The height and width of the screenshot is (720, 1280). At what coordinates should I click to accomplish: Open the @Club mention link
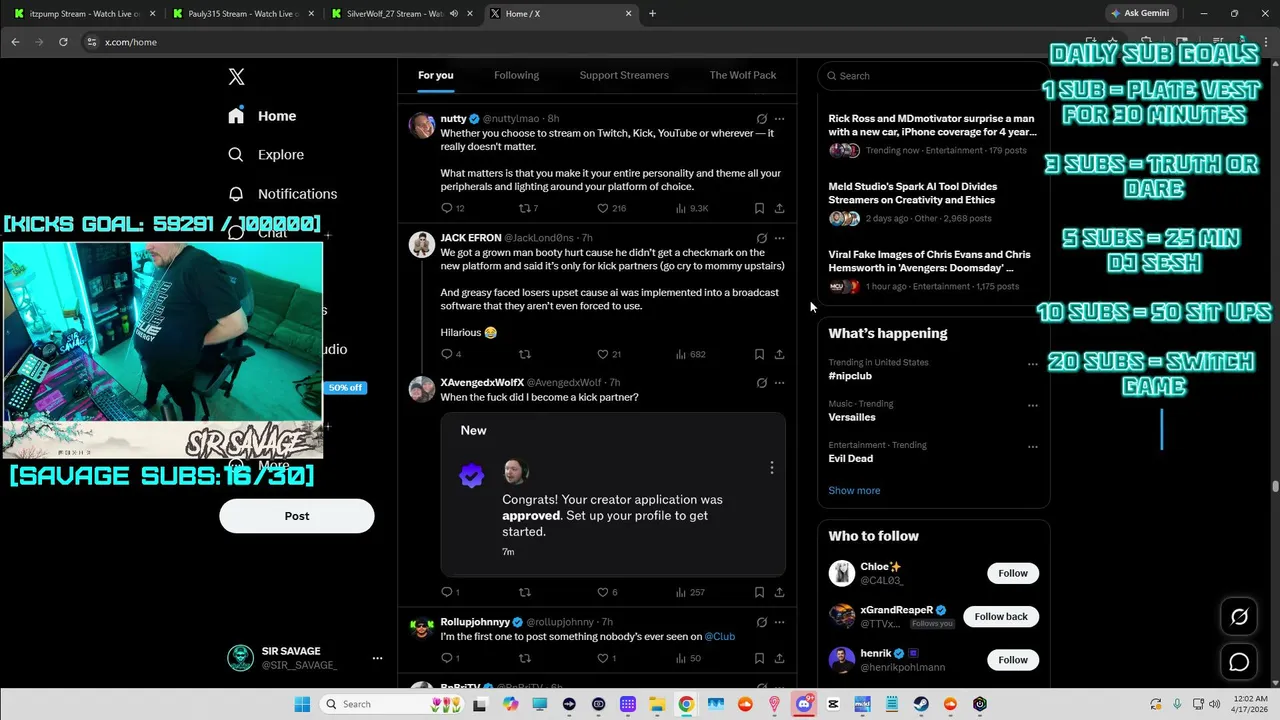[x=720, y=636]
